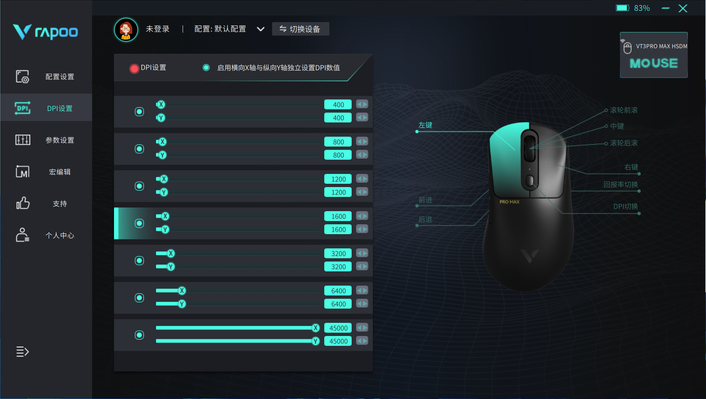Click the 支持 thumbs-up icon
The image size is (706, 399).
(x=23, y=204)
